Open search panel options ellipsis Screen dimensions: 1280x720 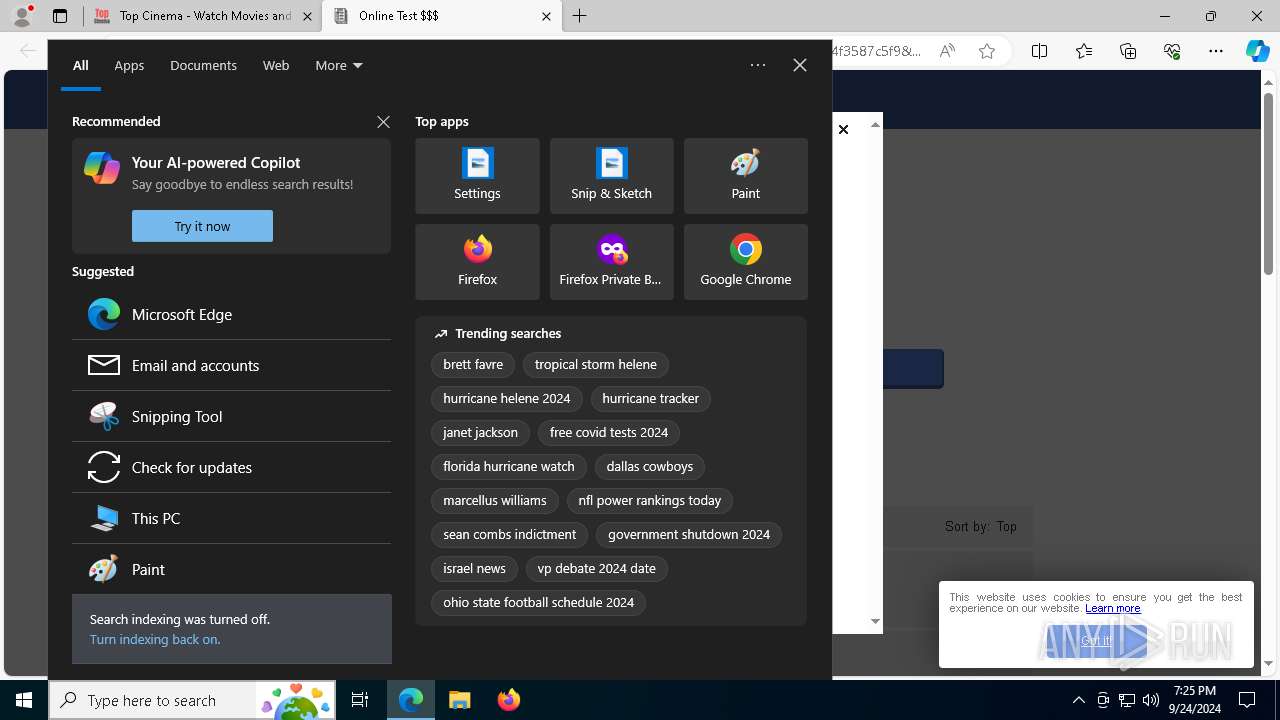coord(758,65)
